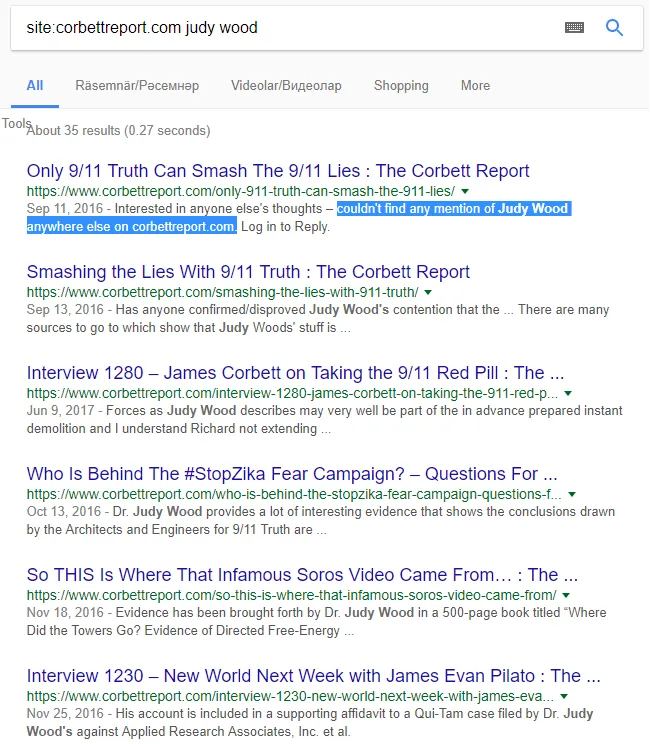Click highlighted text 'couldn't find any mention of Judy Wood'
This screenshot has width=650, height=744.
(x=452, y=209)
